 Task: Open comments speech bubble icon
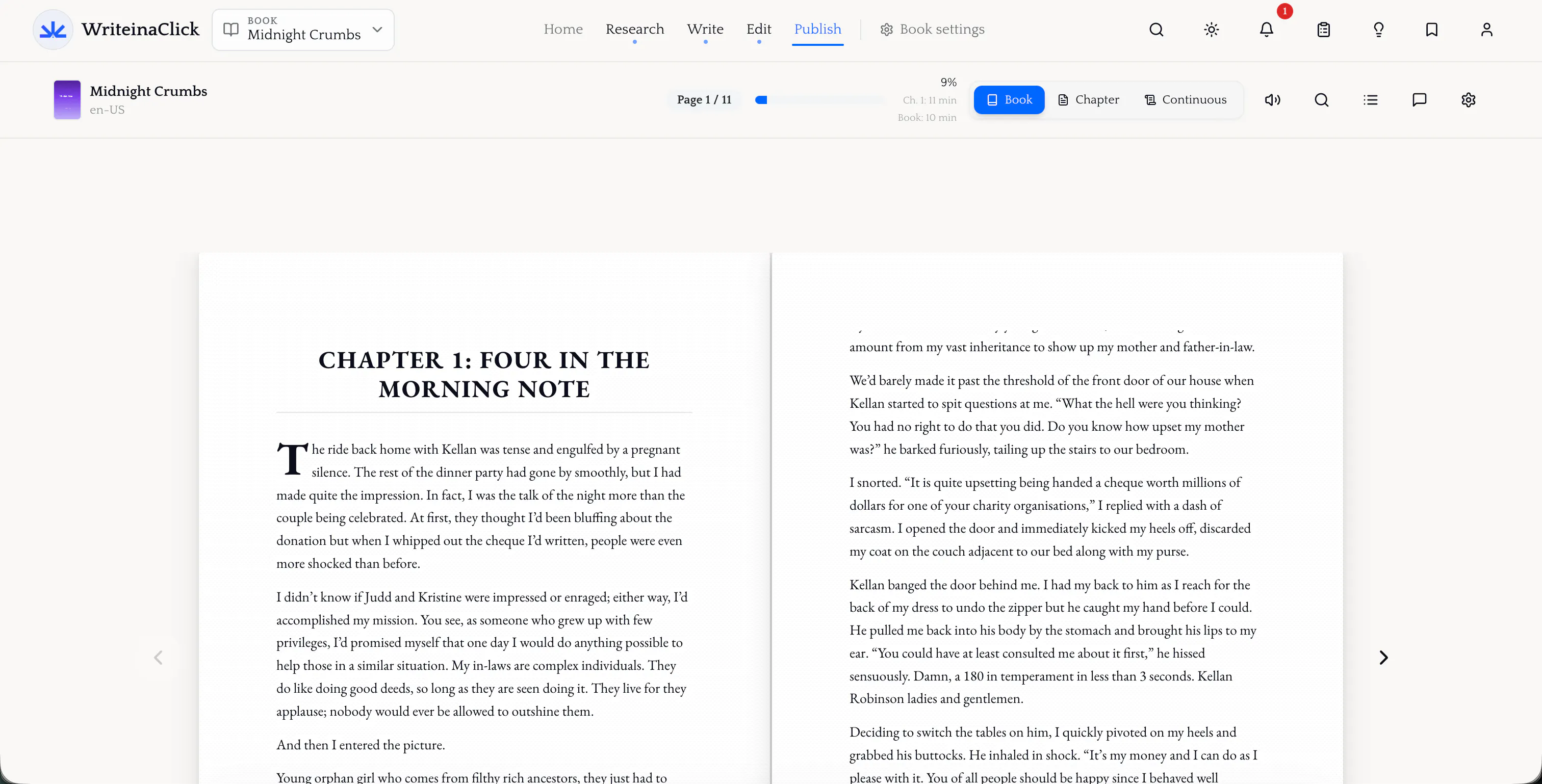(1419, 100)
